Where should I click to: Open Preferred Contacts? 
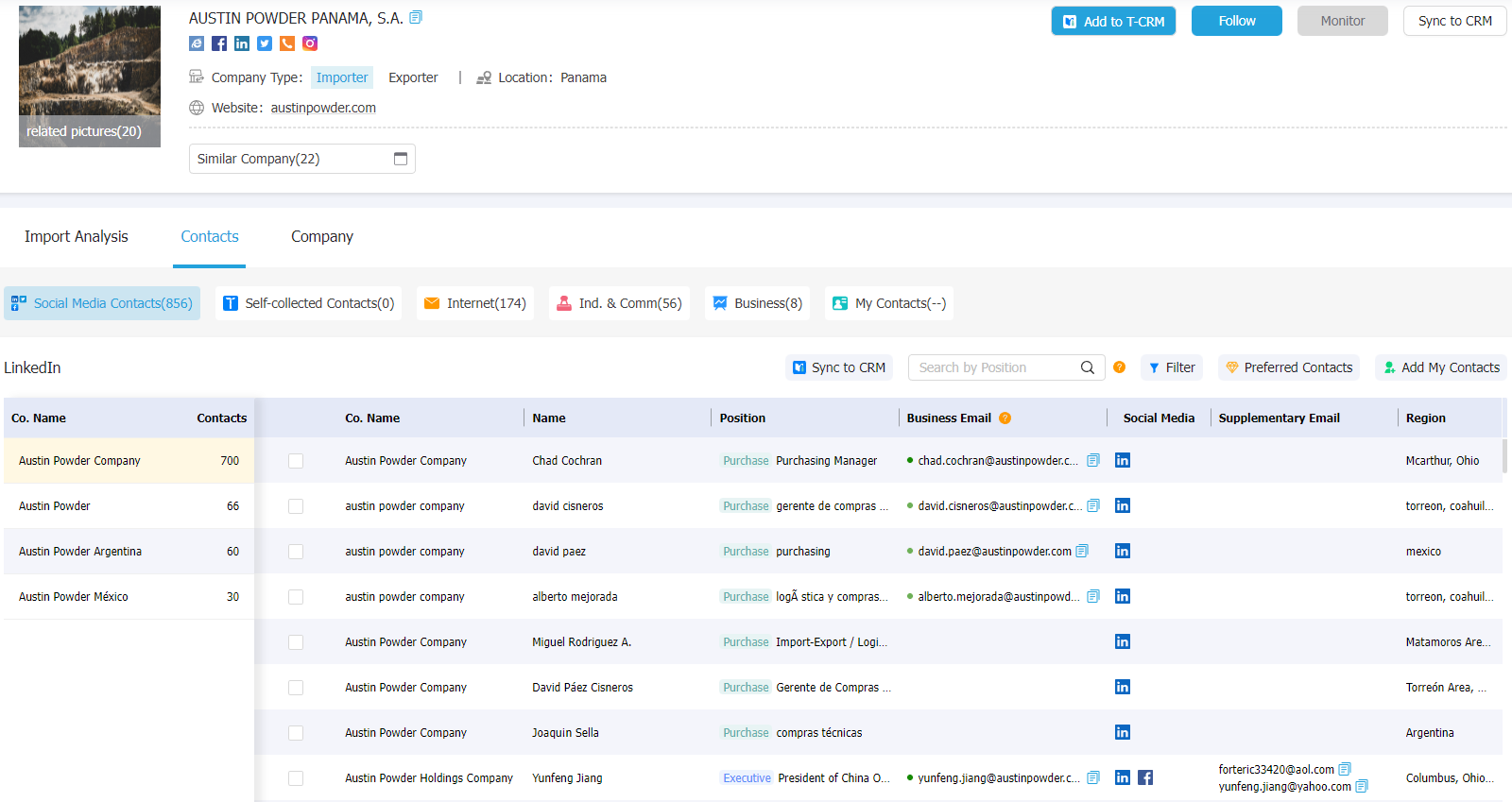(x=1289, y=367)
